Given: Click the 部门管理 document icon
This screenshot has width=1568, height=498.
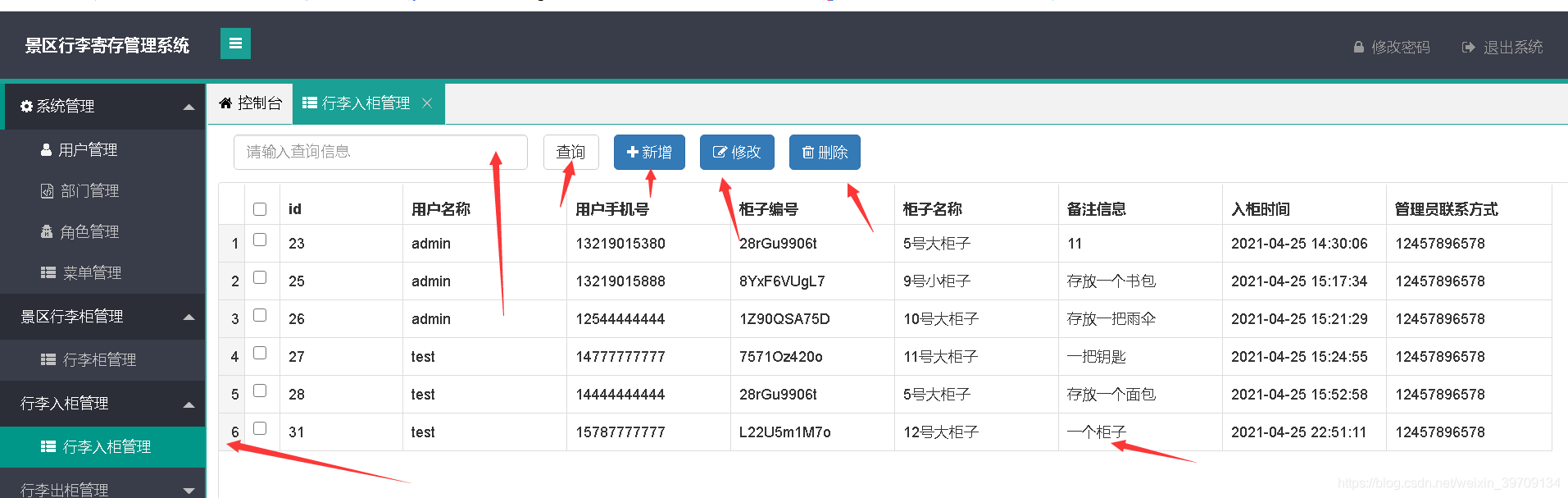Looking at the screenshot, I should [48, 191].
